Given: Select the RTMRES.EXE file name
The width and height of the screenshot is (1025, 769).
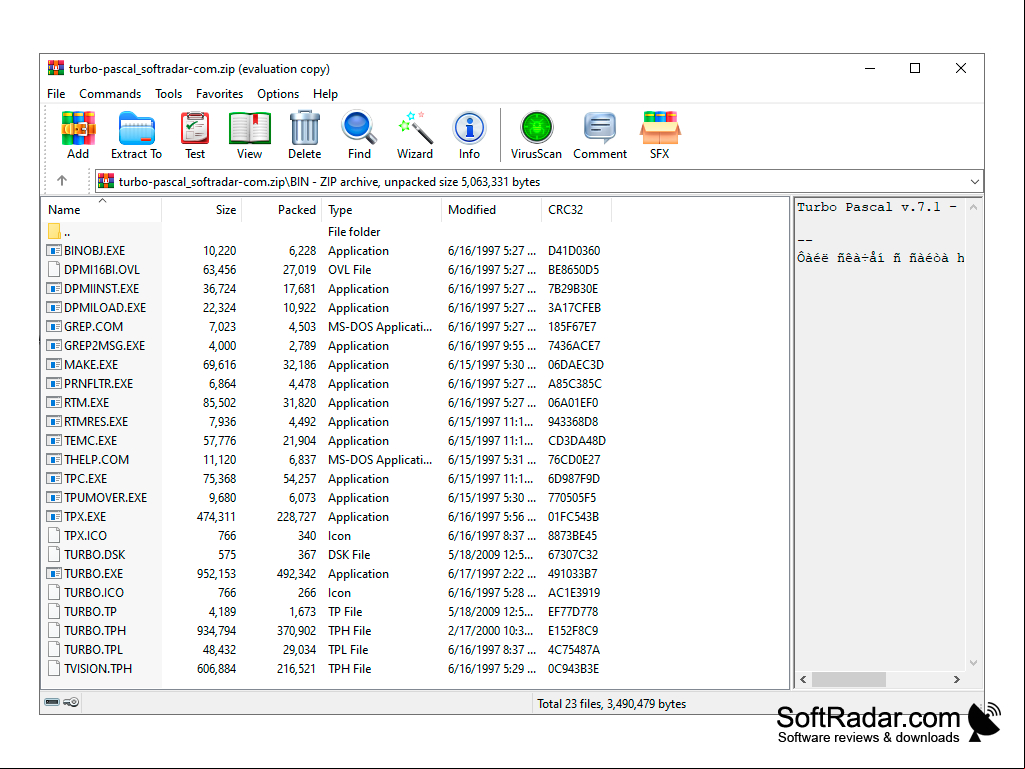Looking at the screenshot, I should point(96,421).
